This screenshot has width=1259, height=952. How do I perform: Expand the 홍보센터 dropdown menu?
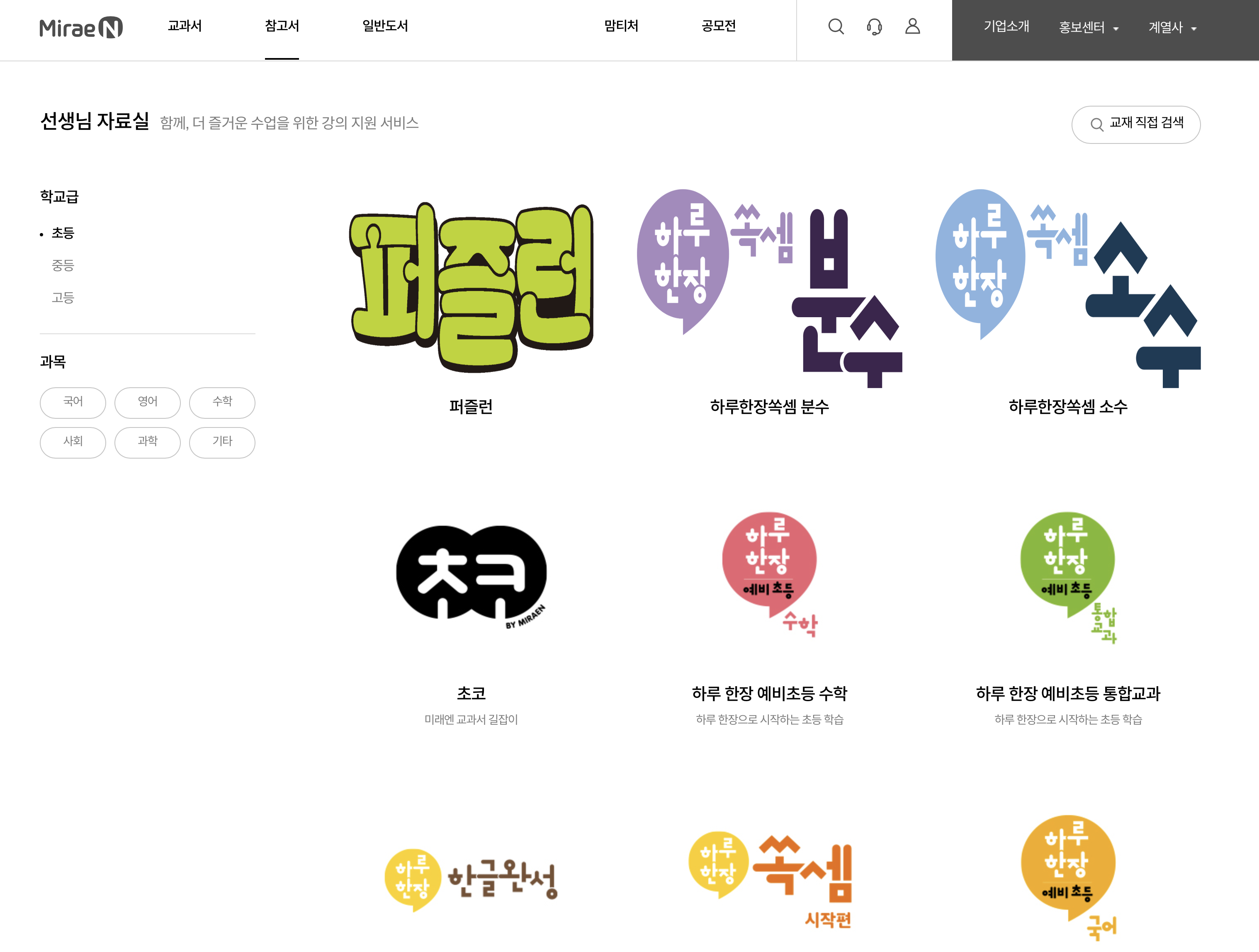[1088, 28]
